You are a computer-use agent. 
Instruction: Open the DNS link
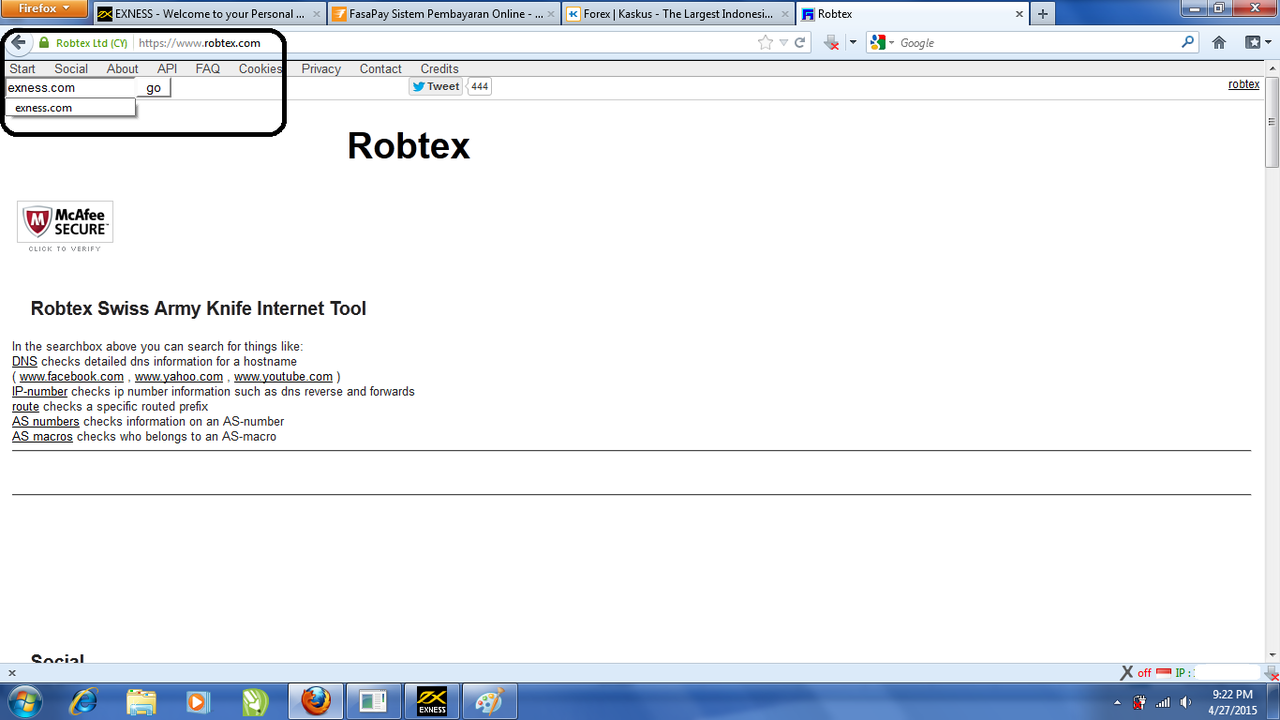coord(24,362)
